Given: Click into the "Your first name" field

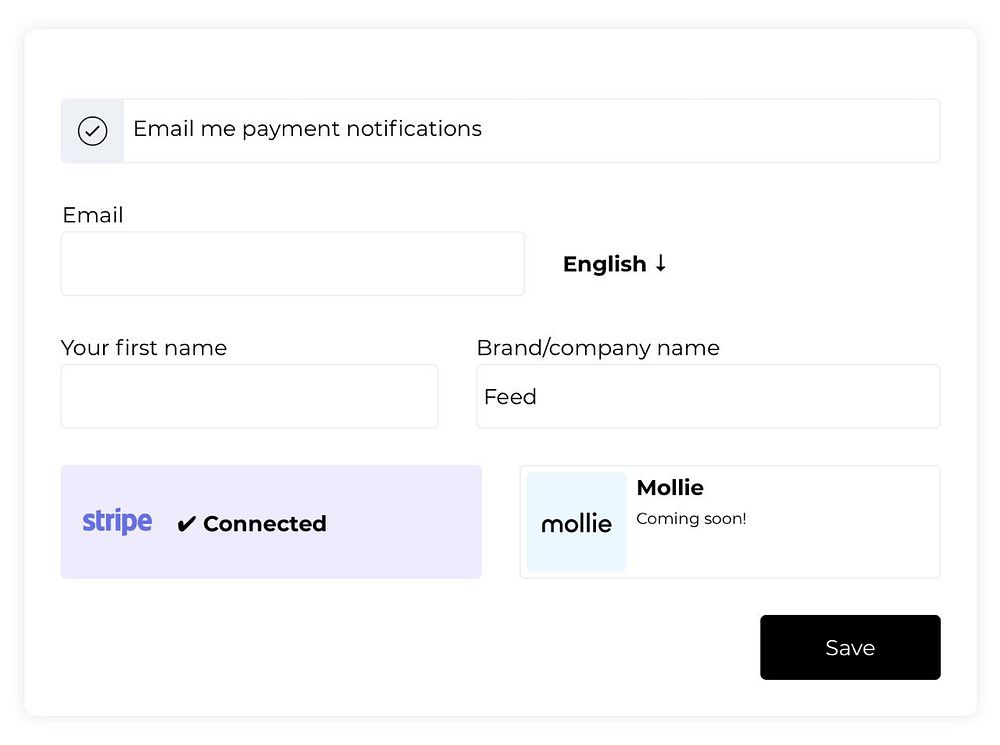Looking at the screenshot, I should (249, 396).
